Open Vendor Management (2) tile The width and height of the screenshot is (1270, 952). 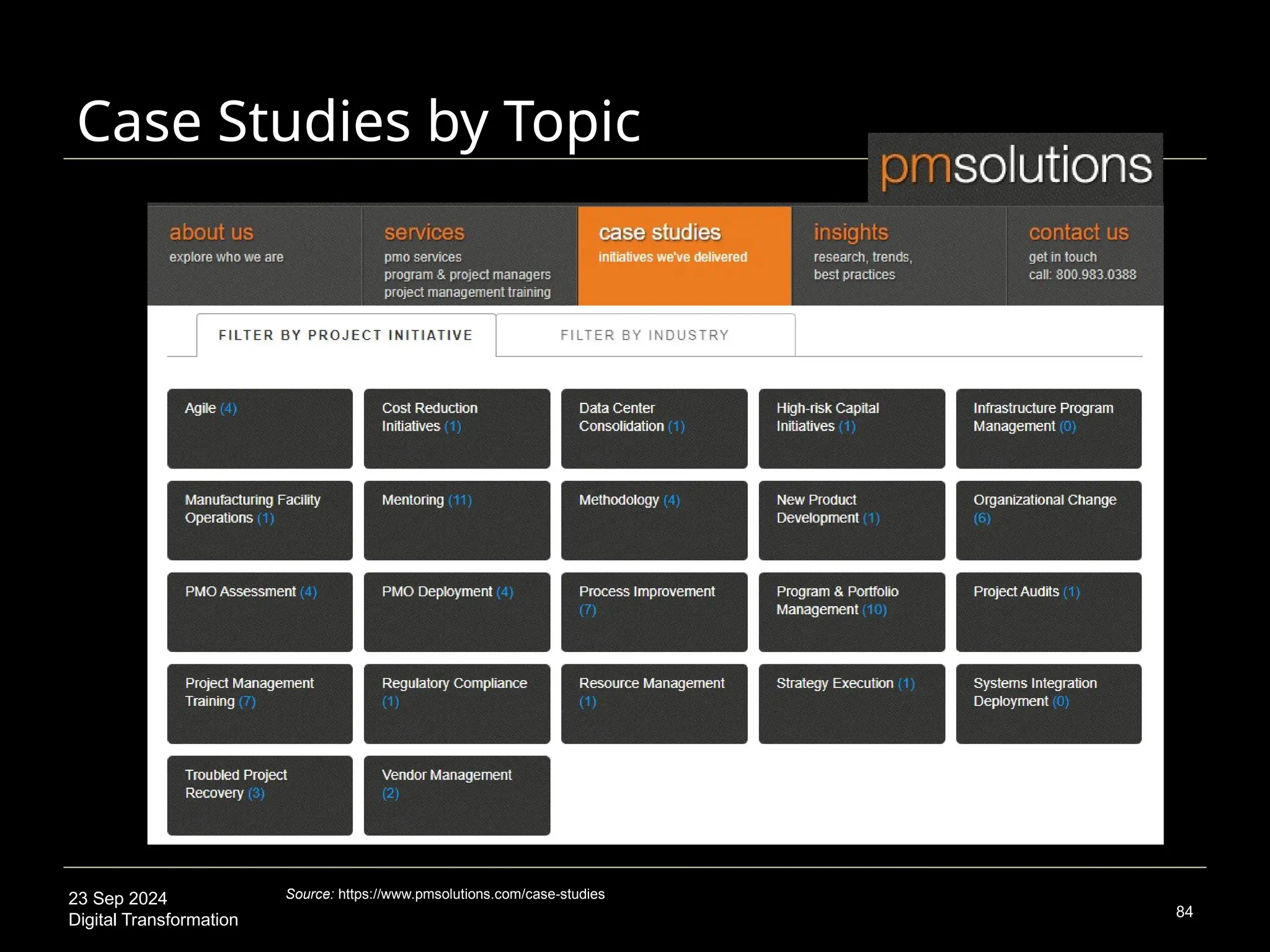[x=457, y=795]
